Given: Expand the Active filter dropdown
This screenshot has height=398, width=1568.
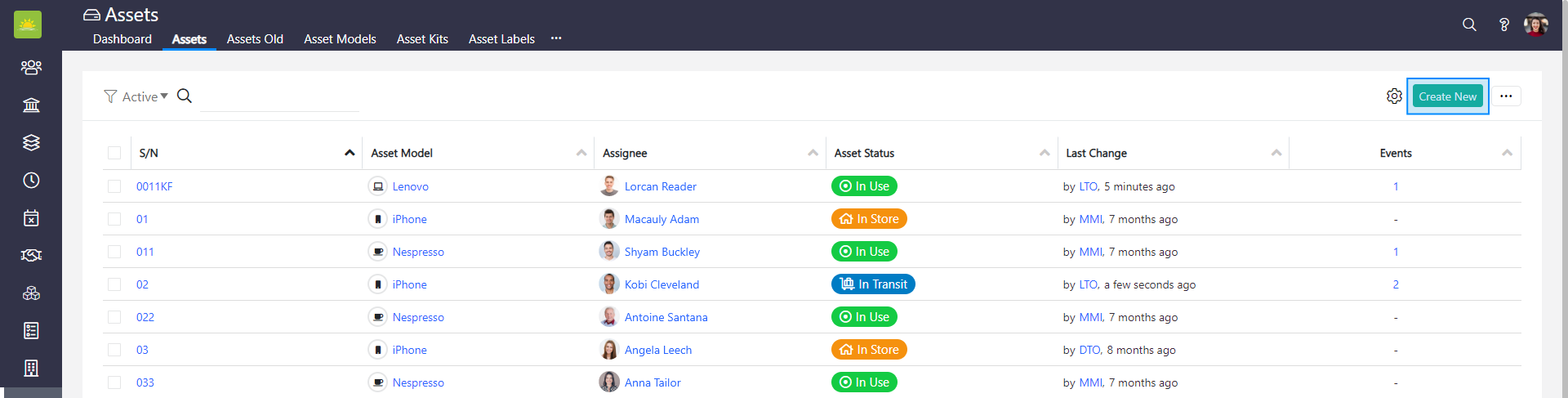Looking at the screenshot, I should 137,96.
